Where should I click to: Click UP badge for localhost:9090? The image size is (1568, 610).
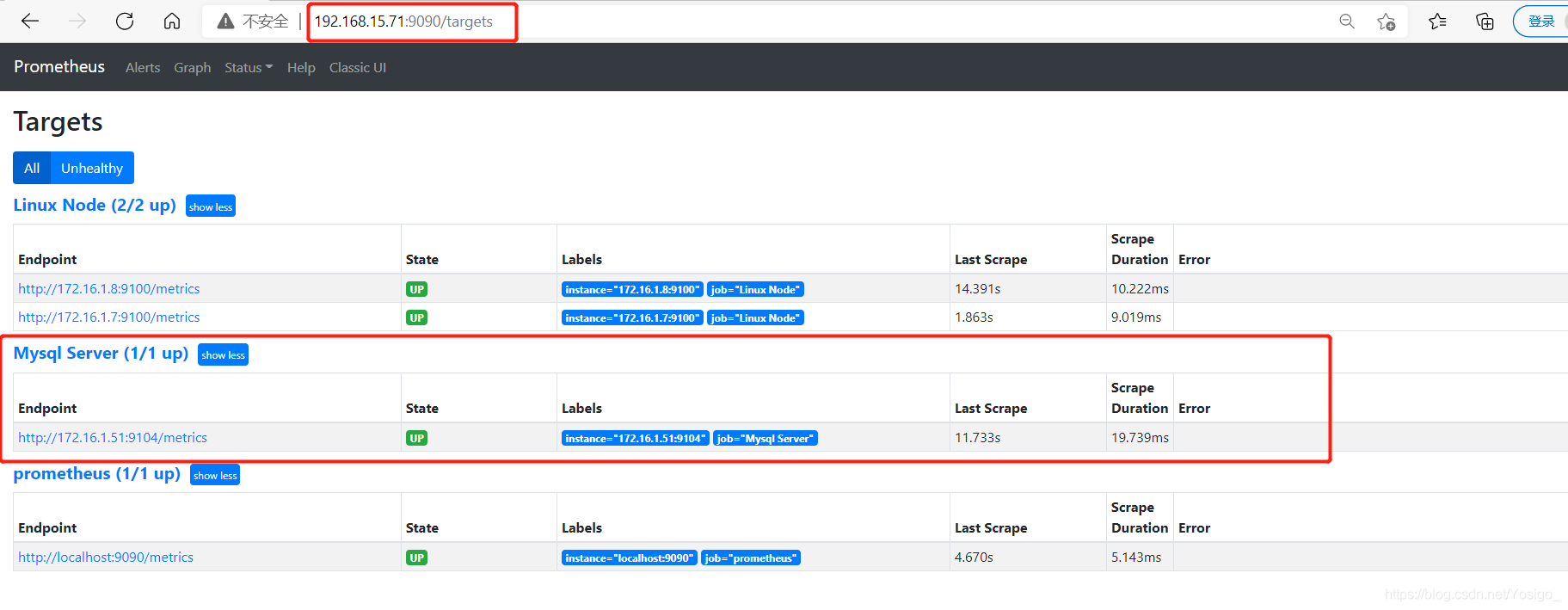417,558
